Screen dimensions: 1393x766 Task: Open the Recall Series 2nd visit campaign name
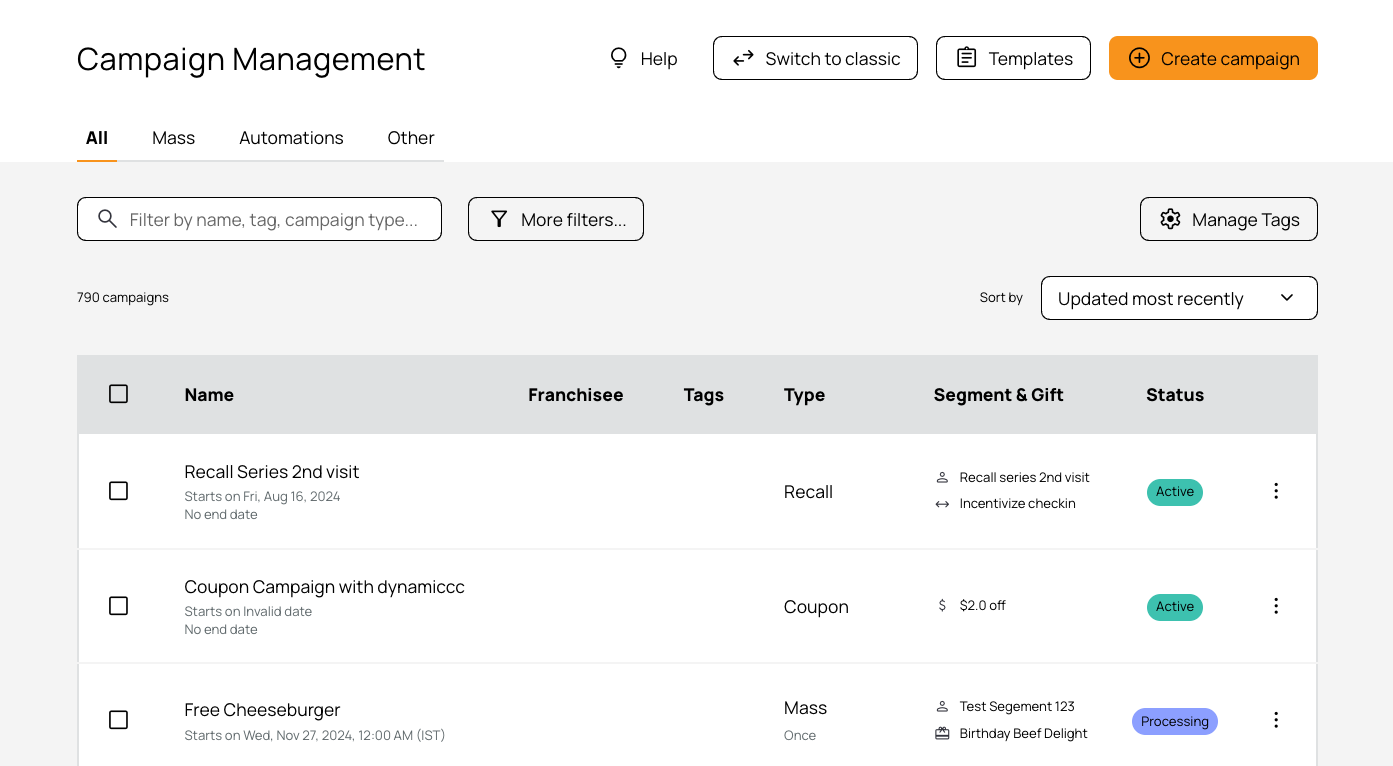pyautogui.click(x=272, y=472)
